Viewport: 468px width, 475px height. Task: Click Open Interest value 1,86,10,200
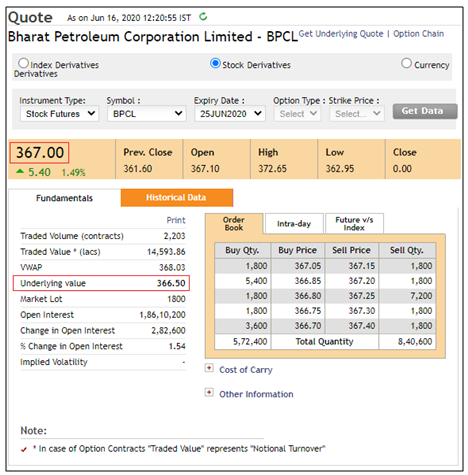pyautogui.click(x=162, y=315)
